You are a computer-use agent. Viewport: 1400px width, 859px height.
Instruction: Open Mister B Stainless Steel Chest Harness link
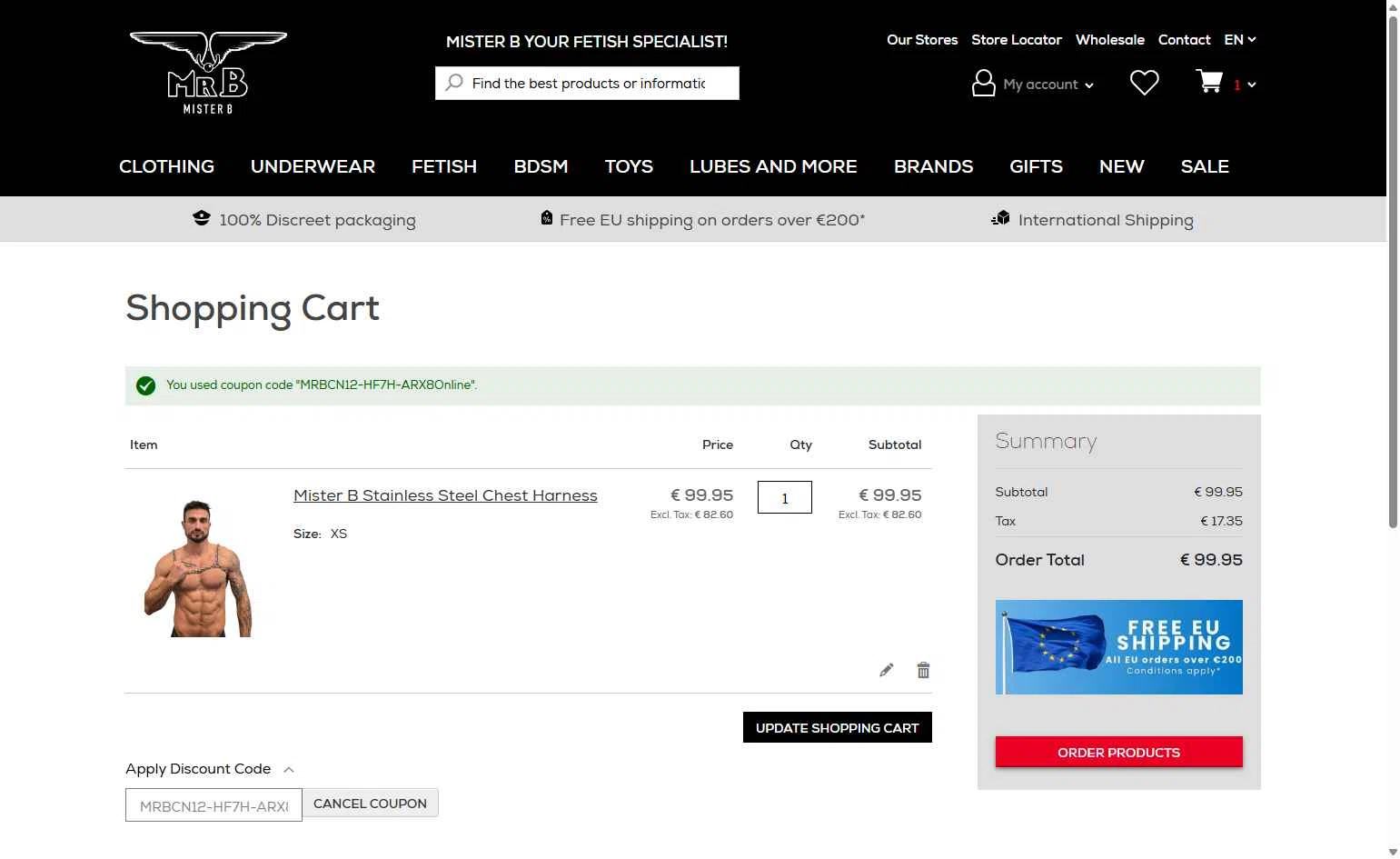pos(445,495)
